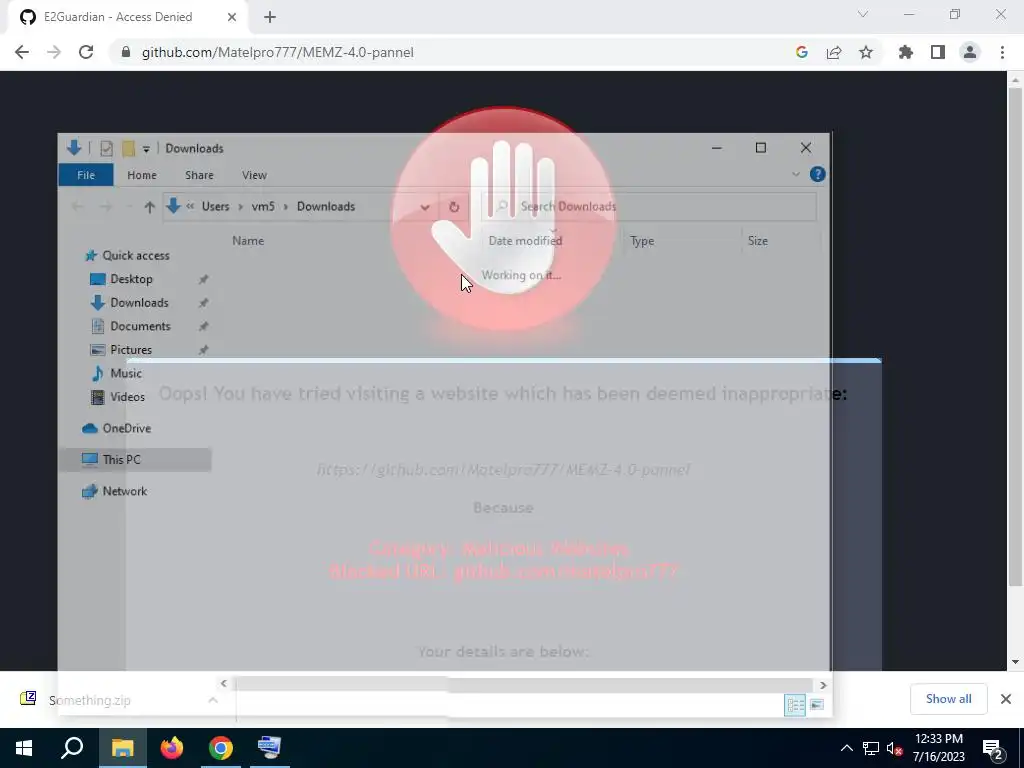The width and height of the screenshot is (1024, 768).
Task: Open Chrome from taskbar
Action: [221, 748]
